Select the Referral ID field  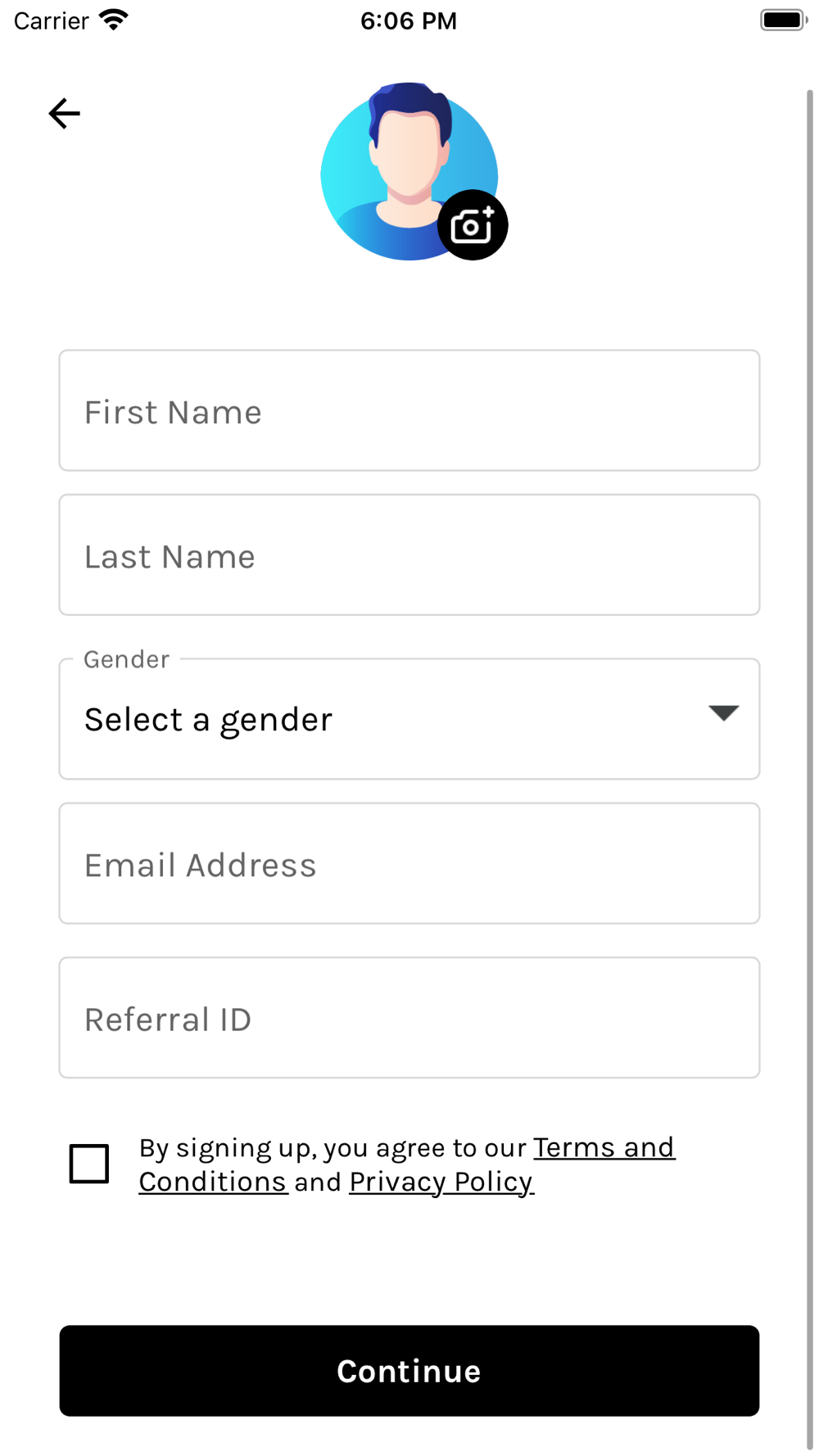pos(409,1018)
